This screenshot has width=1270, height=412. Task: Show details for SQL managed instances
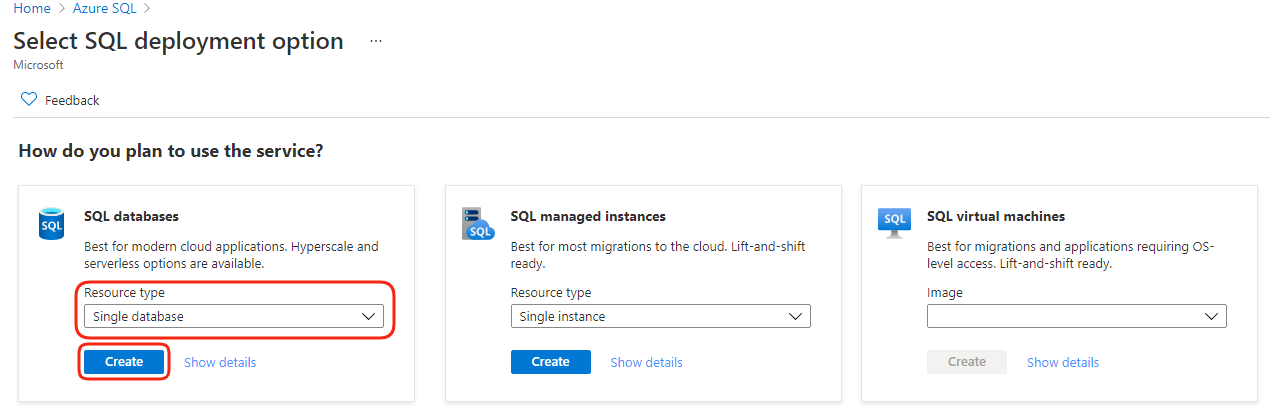coord(647,362)
